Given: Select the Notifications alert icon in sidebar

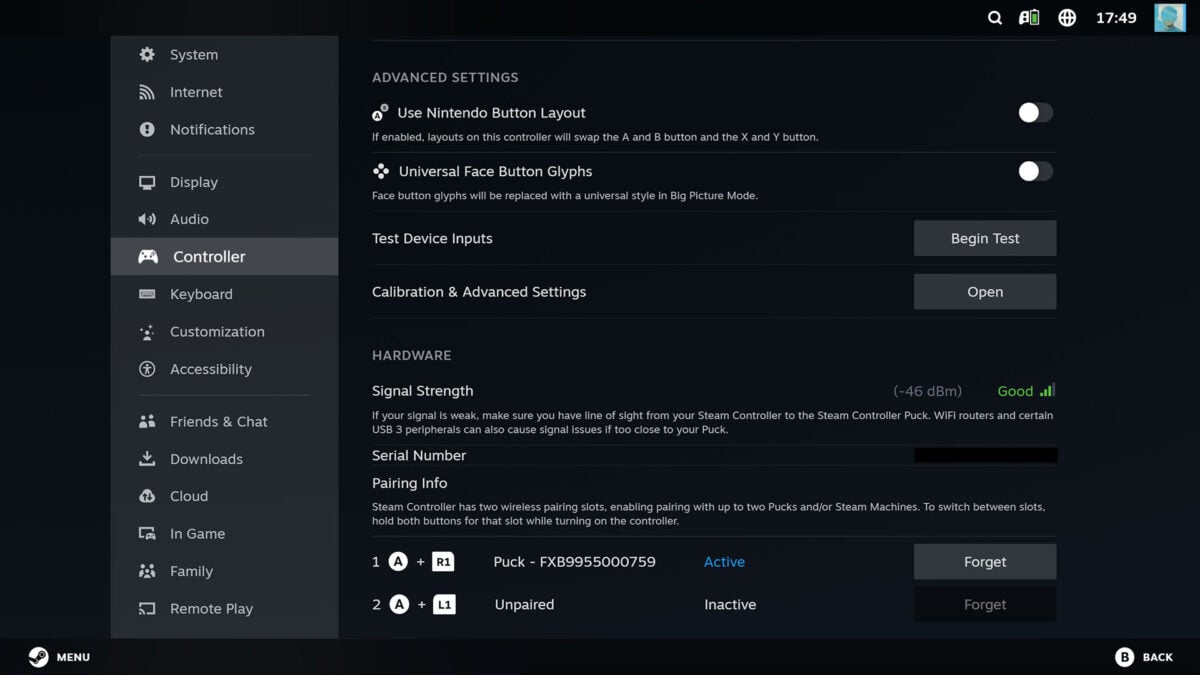Looking at the screenshot, I should click(x=147, y=129).
